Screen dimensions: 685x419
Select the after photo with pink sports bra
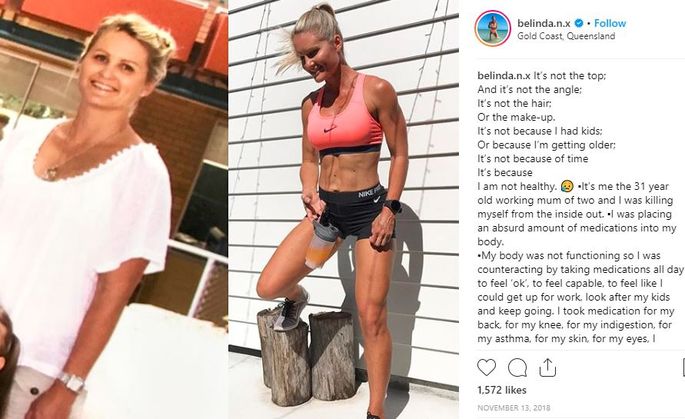pyautogui.click(x=343, y=210)
